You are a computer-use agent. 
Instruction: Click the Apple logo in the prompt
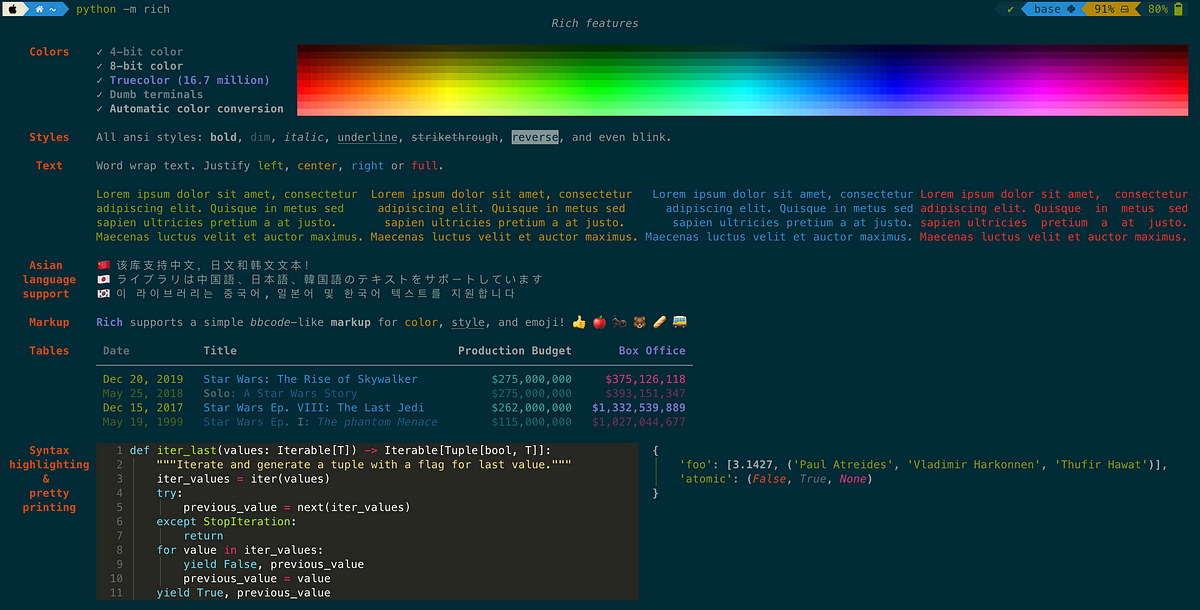pos(12,9)
